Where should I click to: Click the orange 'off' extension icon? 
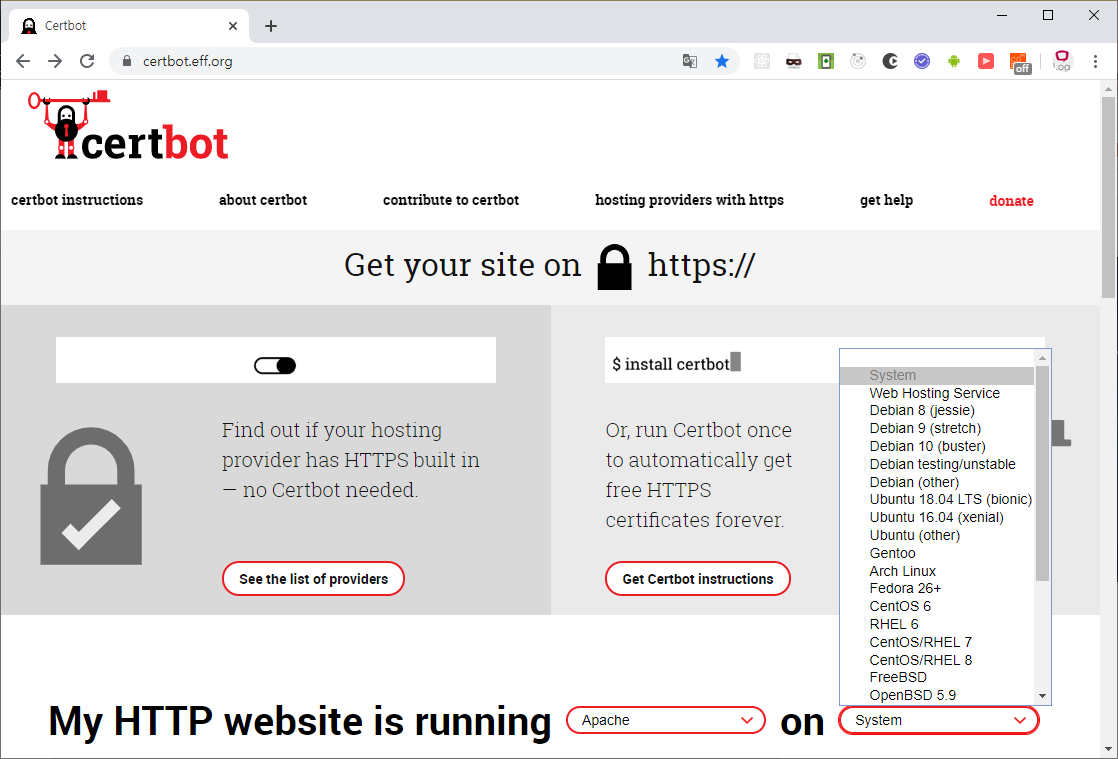click(1020, 63)
